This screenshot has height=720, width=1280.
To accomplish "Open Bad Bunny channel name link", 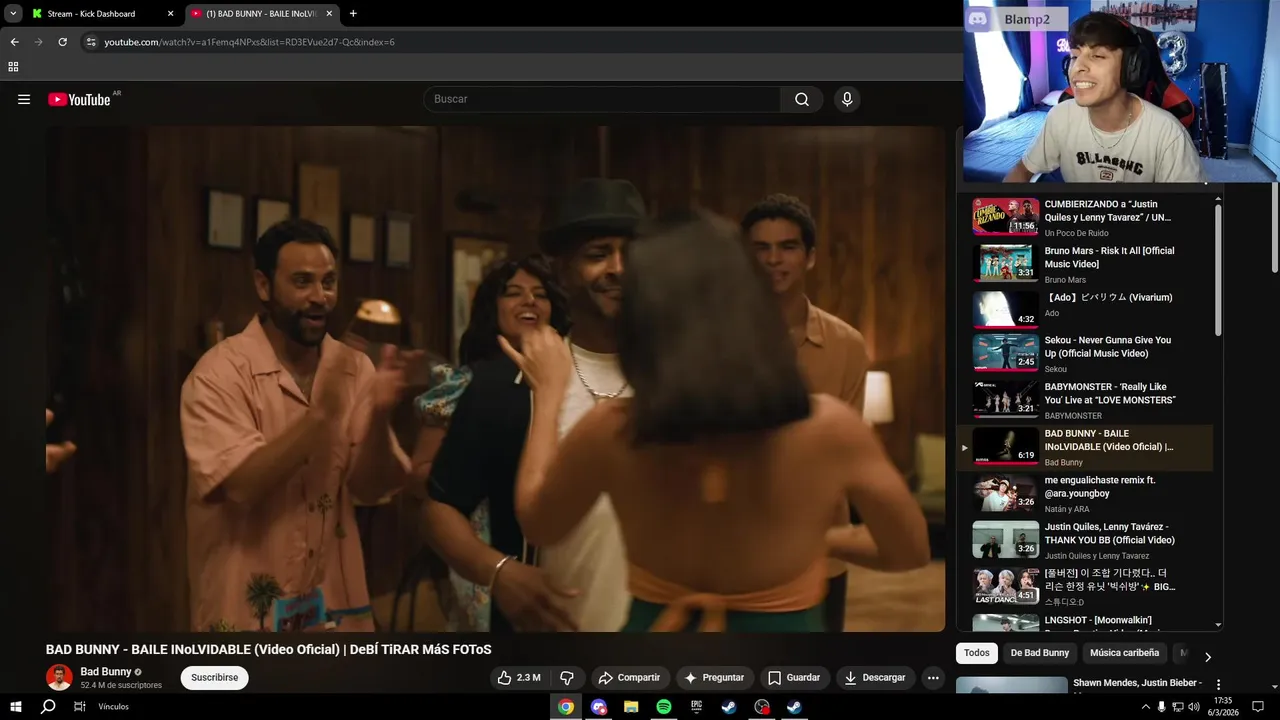I will click(106, 672).
